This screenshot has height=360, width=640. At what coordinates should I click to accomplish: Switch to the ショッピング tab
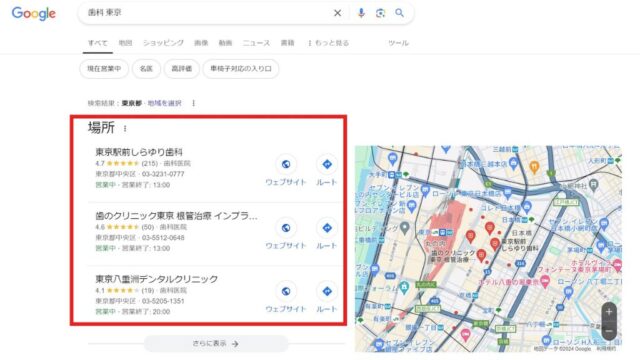point(163,43)
